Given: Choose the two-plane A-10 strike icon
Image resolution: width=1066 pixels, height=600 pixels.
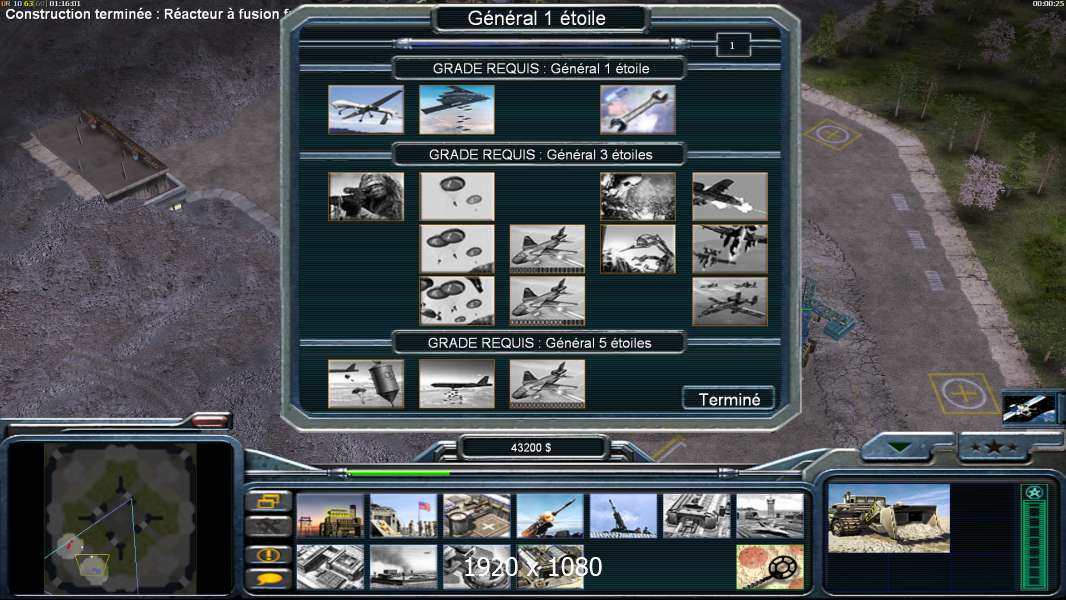Looking at the screenshot, I should click(x=730, y=249).
